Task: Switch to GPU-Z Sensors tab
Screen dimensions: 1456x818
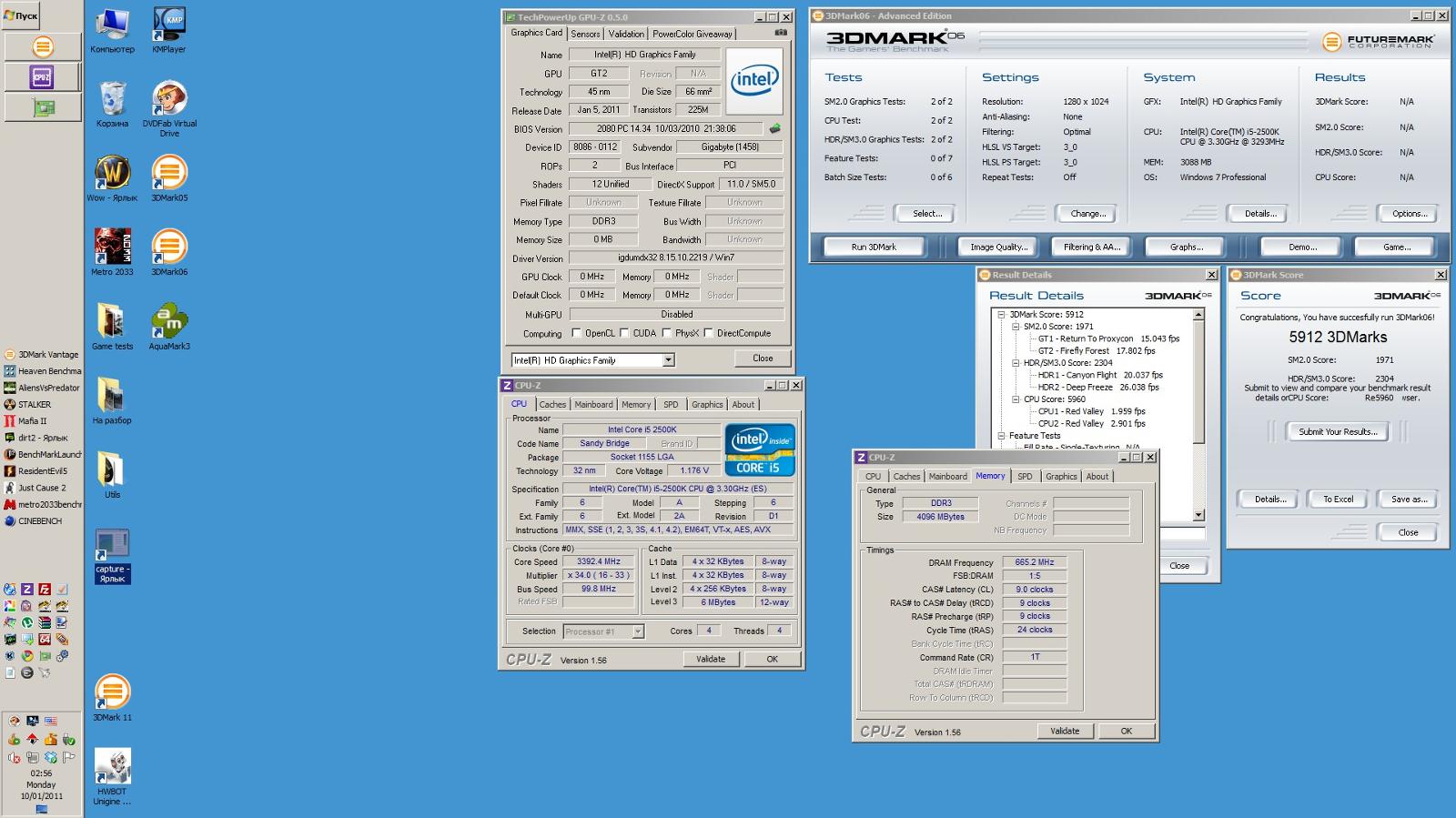Action: [x=585, y=34]
